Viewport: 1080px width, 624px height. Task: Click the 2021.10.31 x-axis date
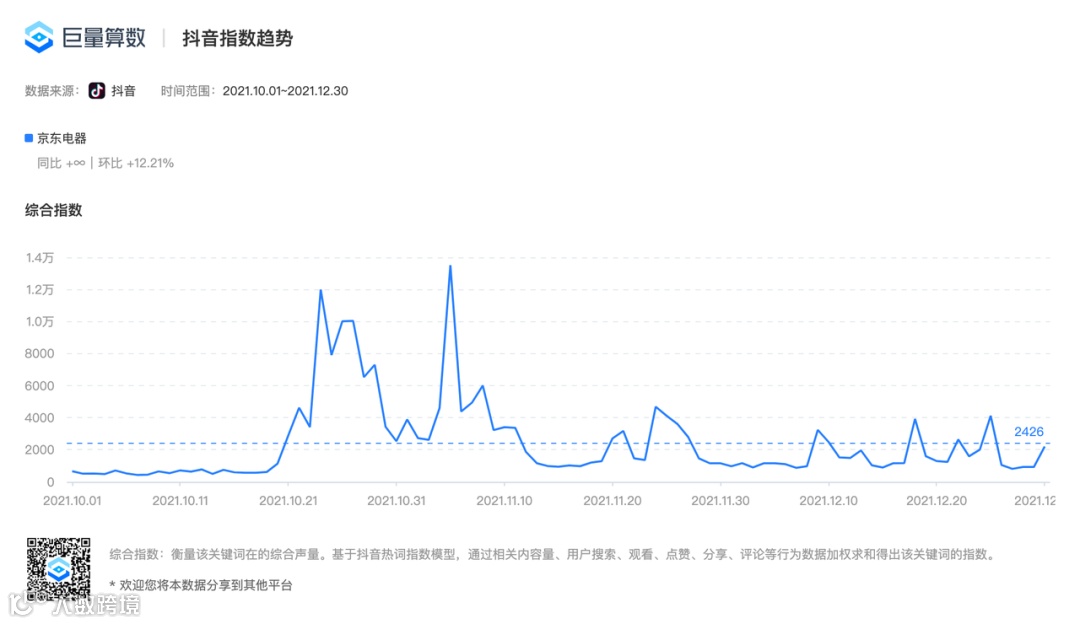coord(396,501)
